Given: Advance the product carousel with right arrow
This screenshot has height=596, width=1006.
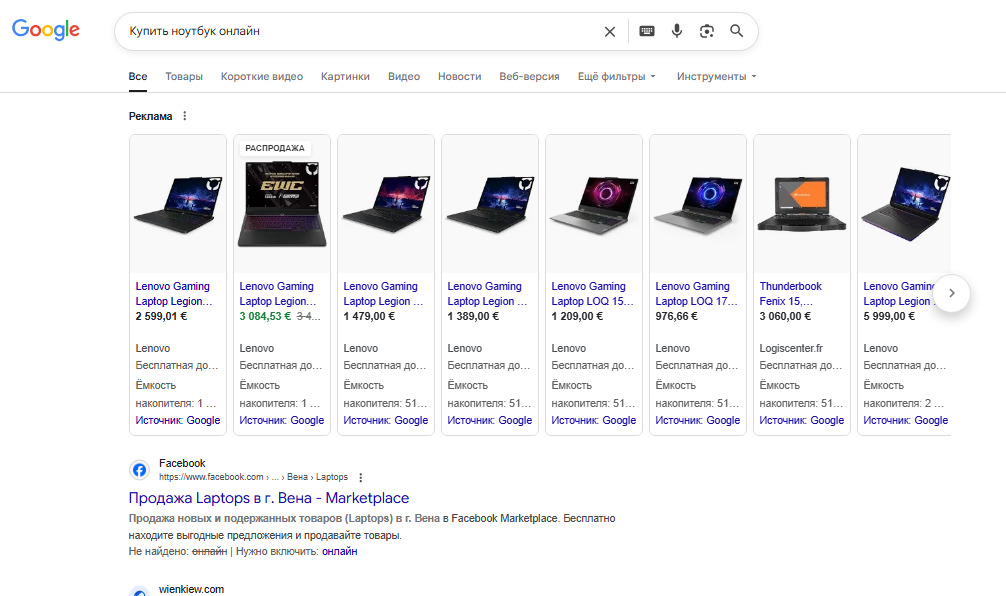Looking at the screenshot, I should 951,293.
